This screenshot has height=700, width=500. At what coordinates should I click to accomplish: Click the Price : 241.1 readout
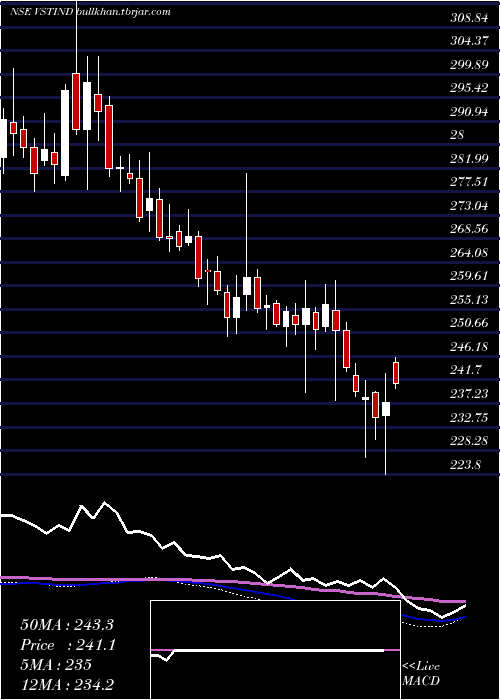coord(68,645)
